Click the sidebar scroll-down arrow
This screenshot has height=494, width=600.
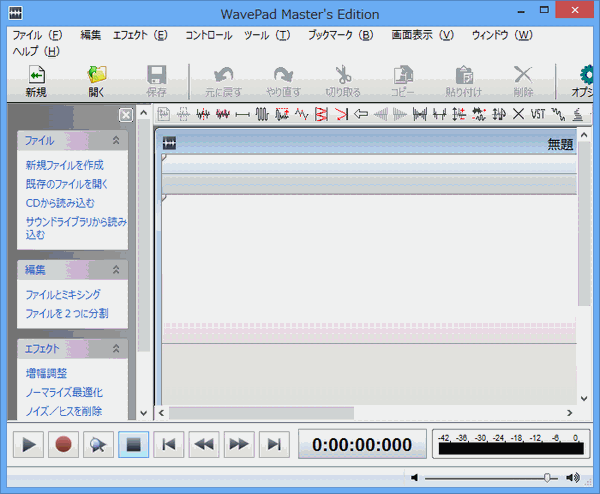point(143,413)
